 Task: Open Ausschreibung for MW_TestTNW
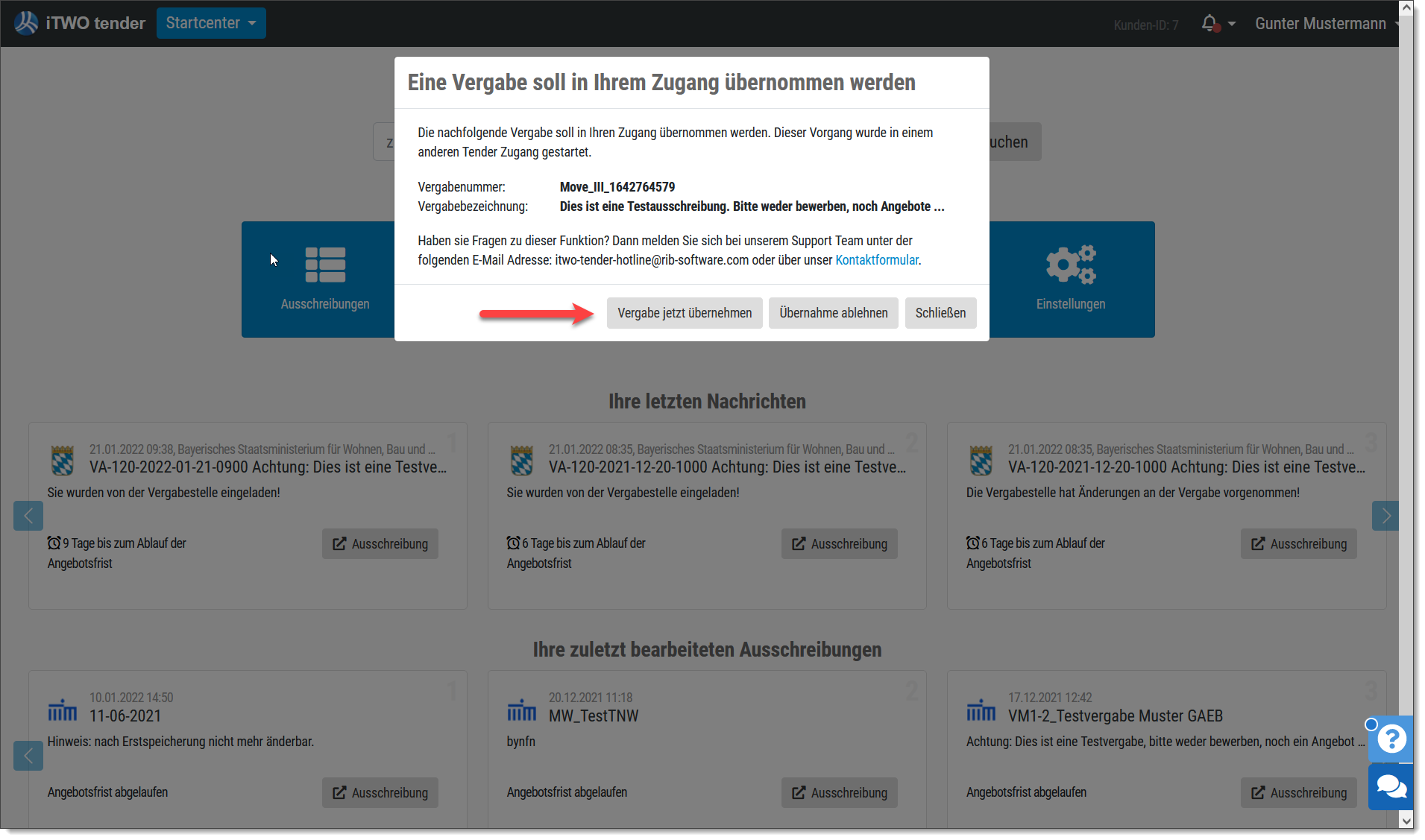(x=840, y=793)
